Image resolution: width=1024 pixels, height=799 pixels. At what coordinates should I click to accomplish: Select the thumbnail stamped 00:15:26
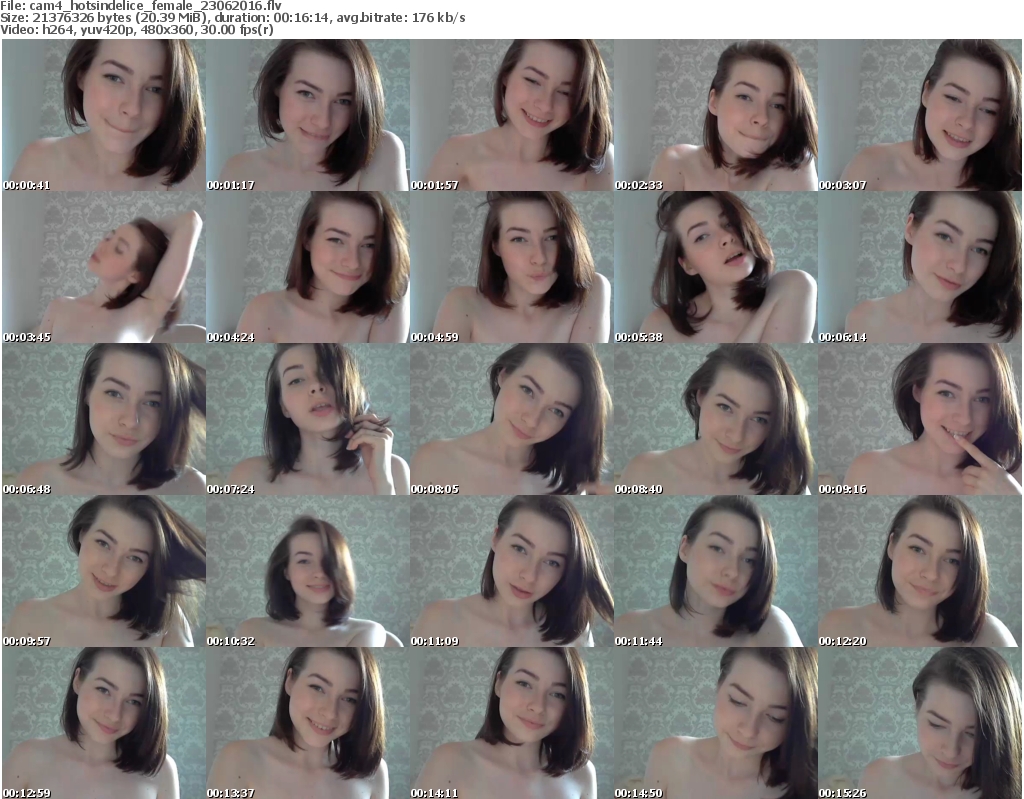click(920, 723)
